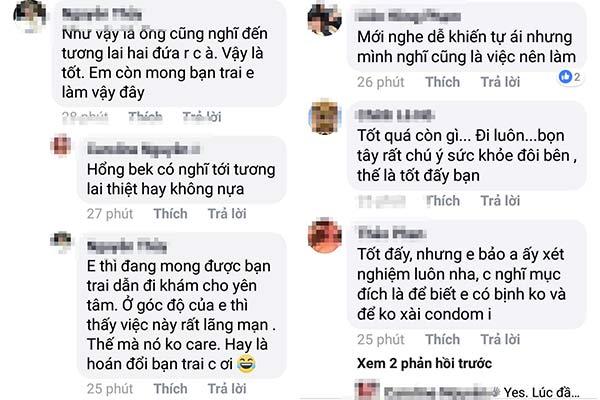Expand 'Xem 2 phản hồi trước' replies
This screenshot has height=400, width=600.
(424, 363)
